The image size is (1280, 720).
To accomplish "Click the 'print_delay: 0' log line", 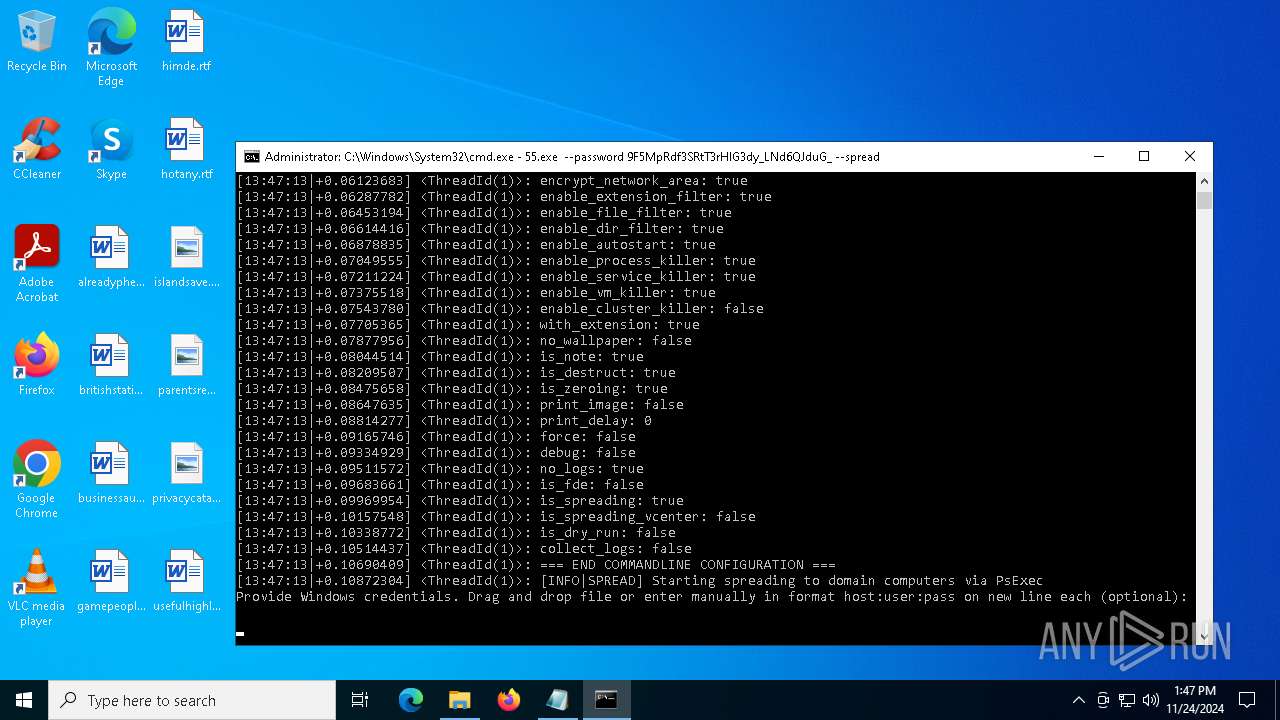I will 444,421.
